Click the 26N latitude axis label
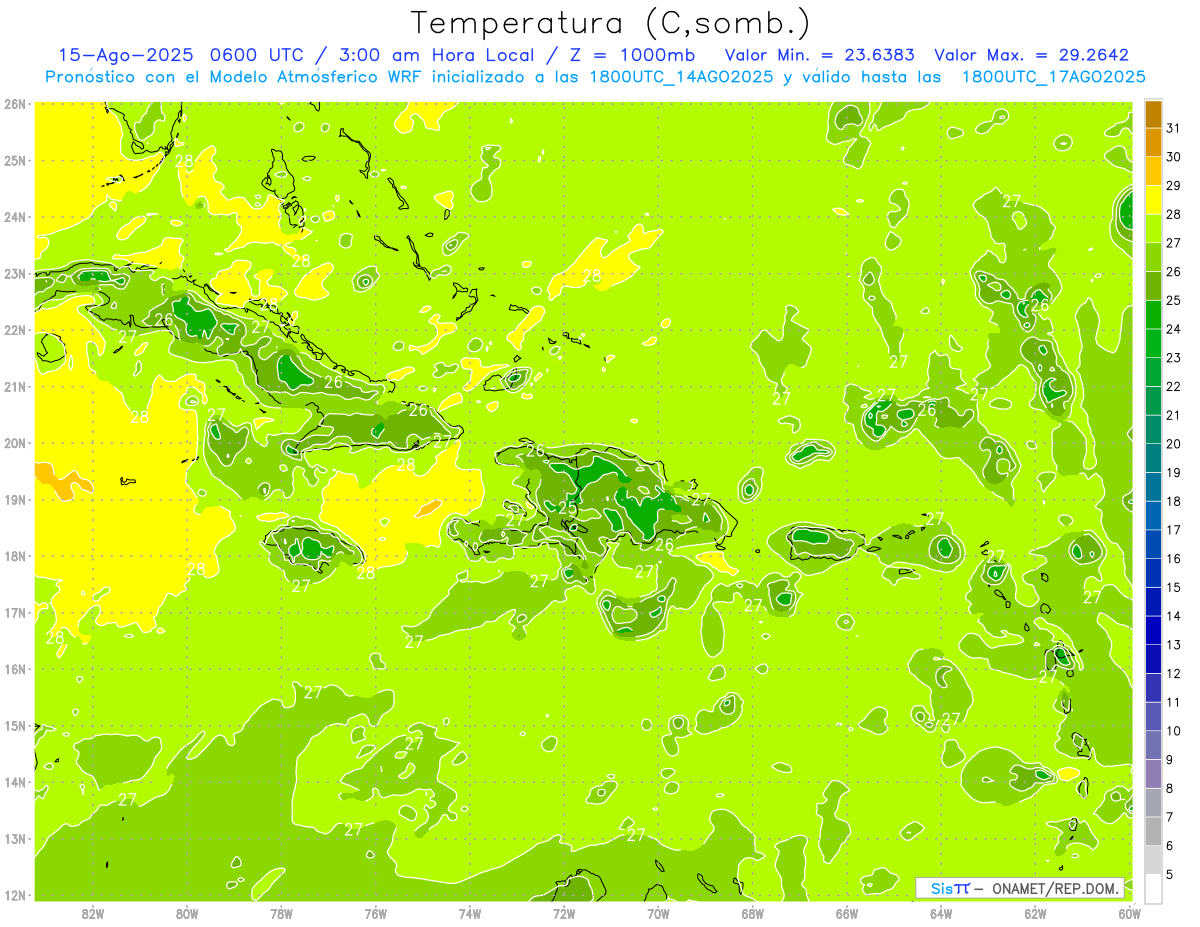 (x=15, y=104)
